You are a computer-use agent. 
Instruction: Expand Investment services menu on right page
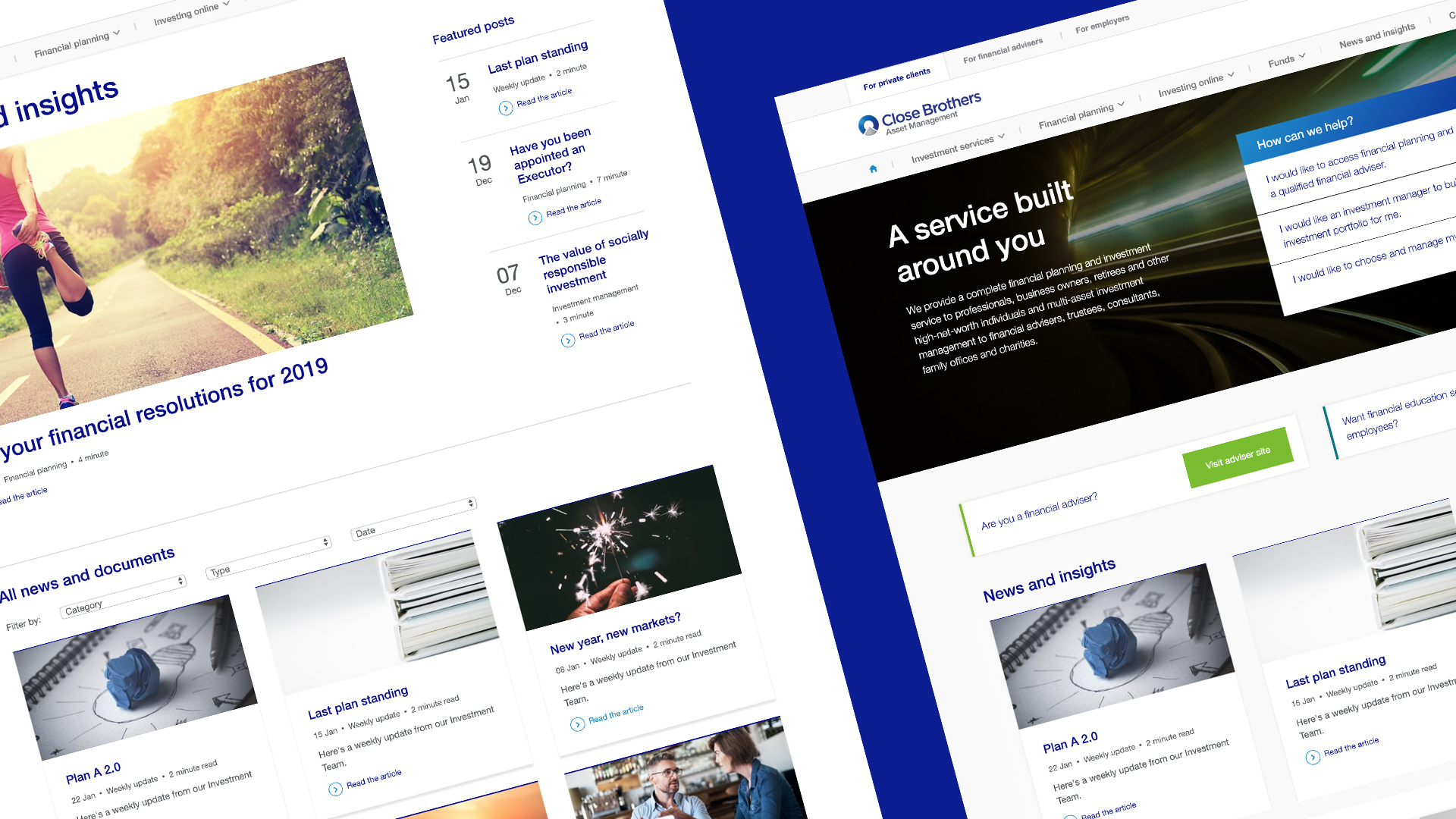pyautogui.click(x=958, y=148)
